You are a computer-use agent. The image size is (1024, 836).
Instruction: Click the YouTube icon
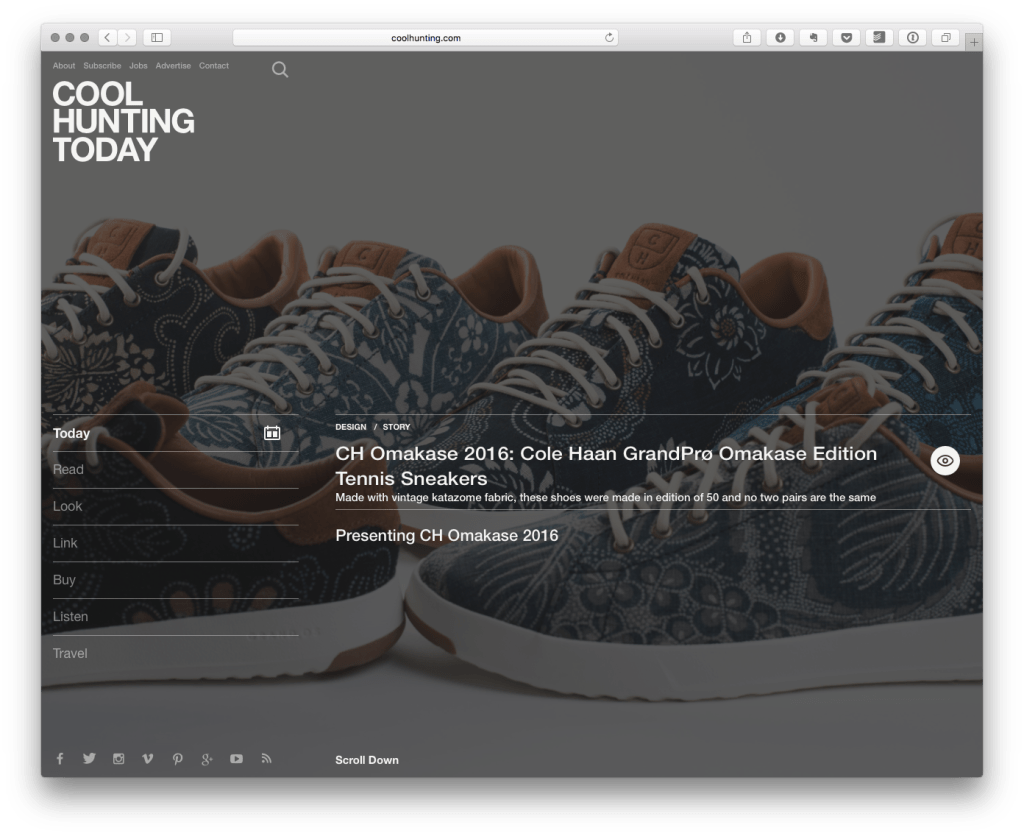236,759
